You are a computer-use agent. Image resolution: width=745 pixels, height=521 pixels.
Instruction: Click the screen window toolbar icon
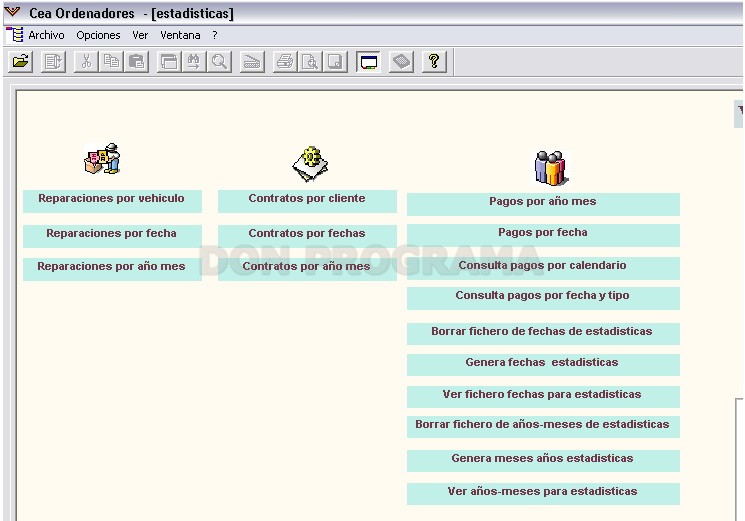pyautogui.click(x=369, y=62)
